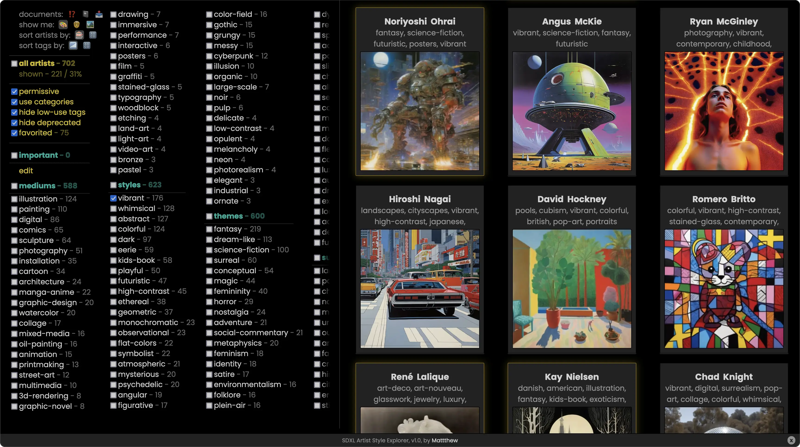
Task: Enable the photorealism tag
Action: click(x=209, y=170)
